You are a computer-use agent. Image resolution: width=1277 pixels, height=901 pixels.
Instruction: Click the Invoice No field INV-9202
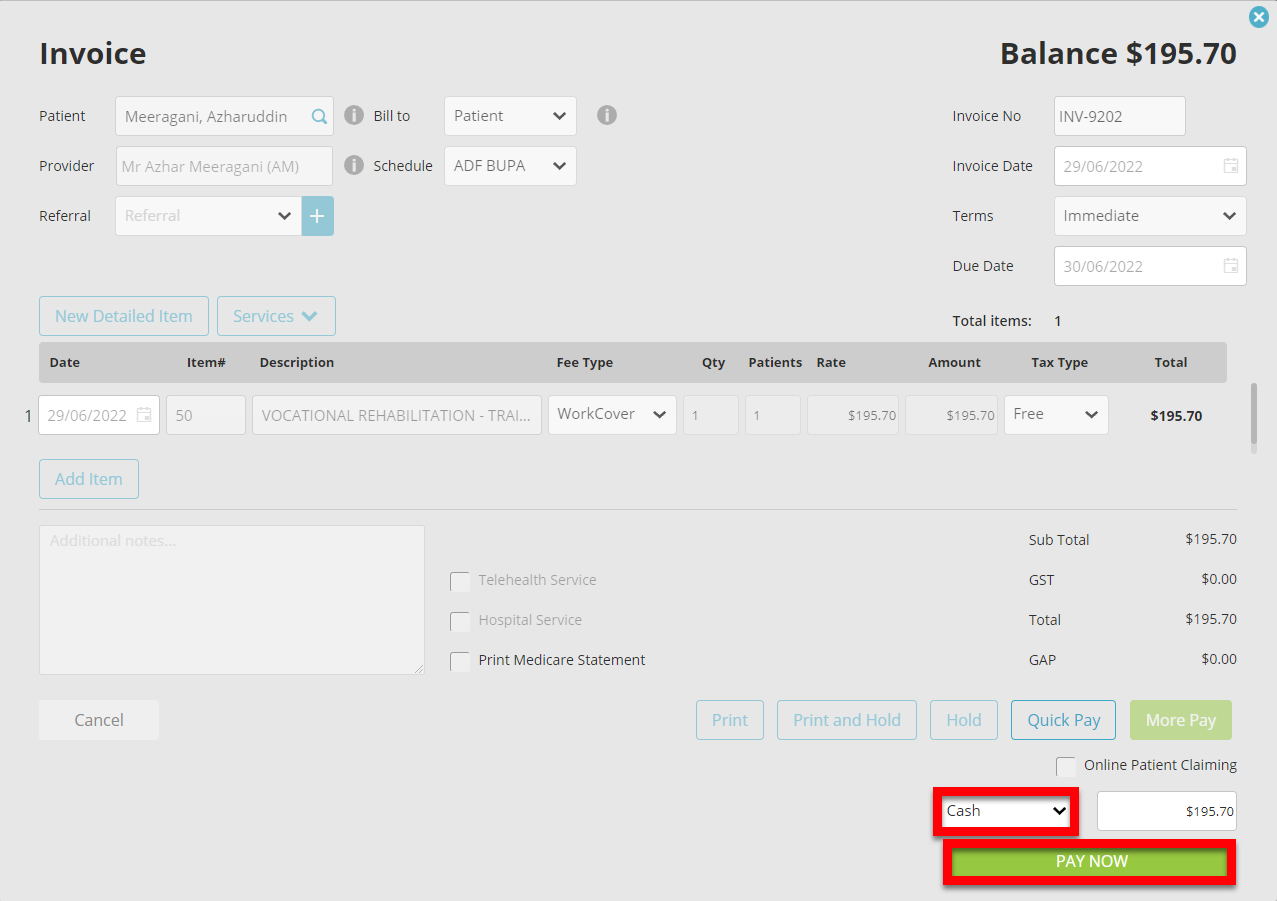(x=1120, y=116)
